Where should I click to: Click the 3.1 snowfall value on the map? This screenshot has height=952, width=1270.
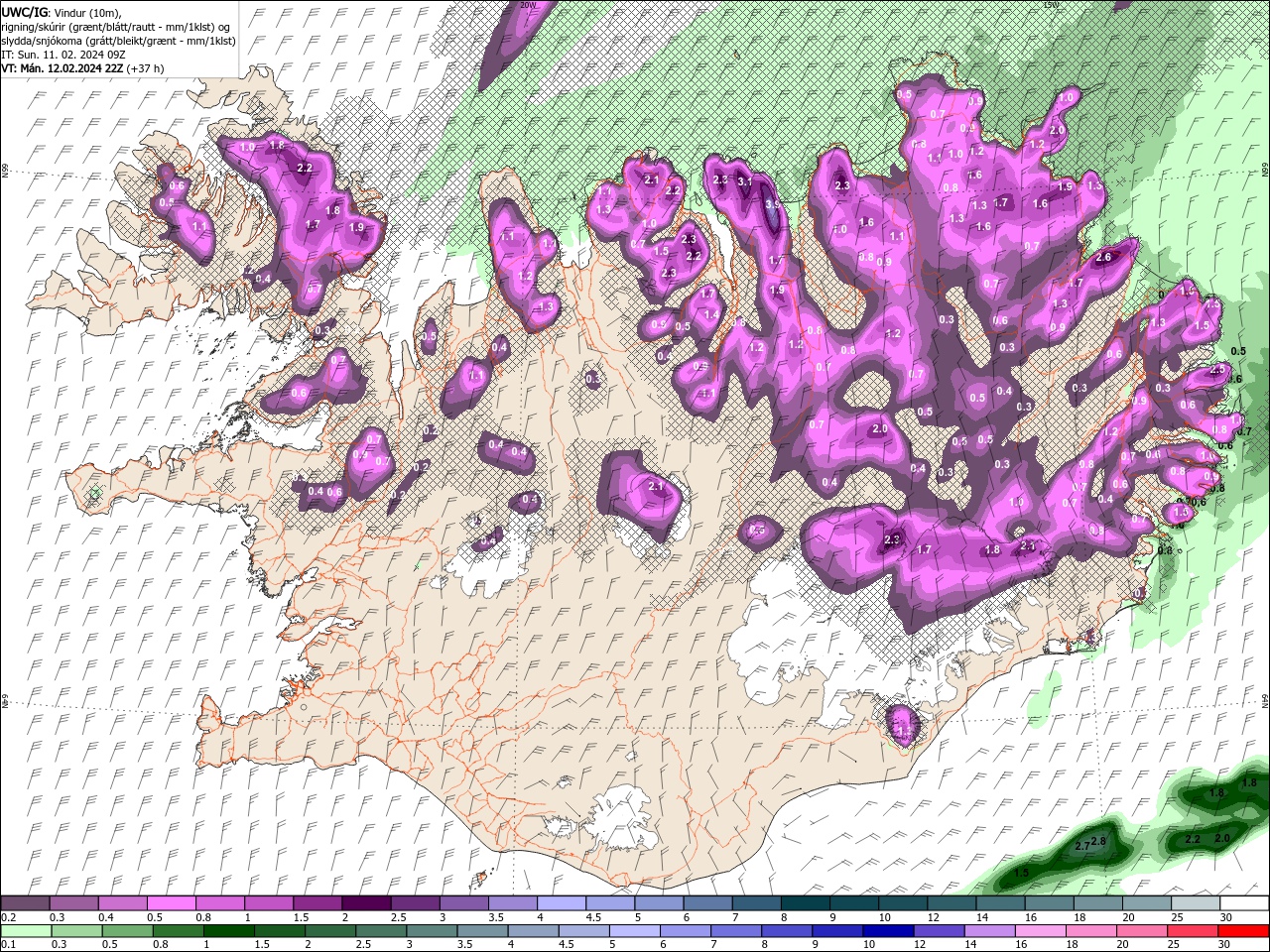[745, 181]
